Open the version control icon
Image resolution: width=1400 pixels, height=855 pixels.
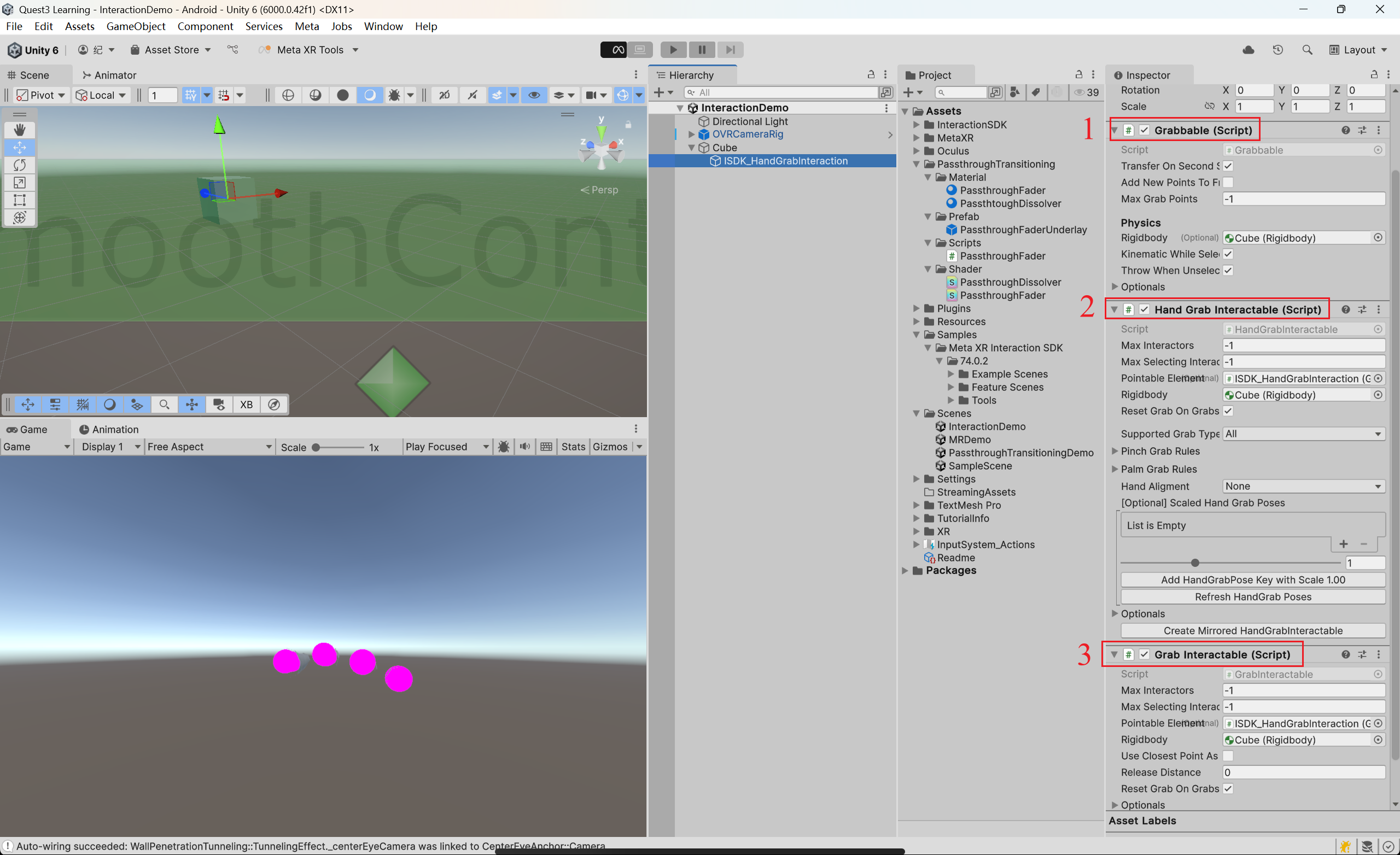(x=233, y=50)
